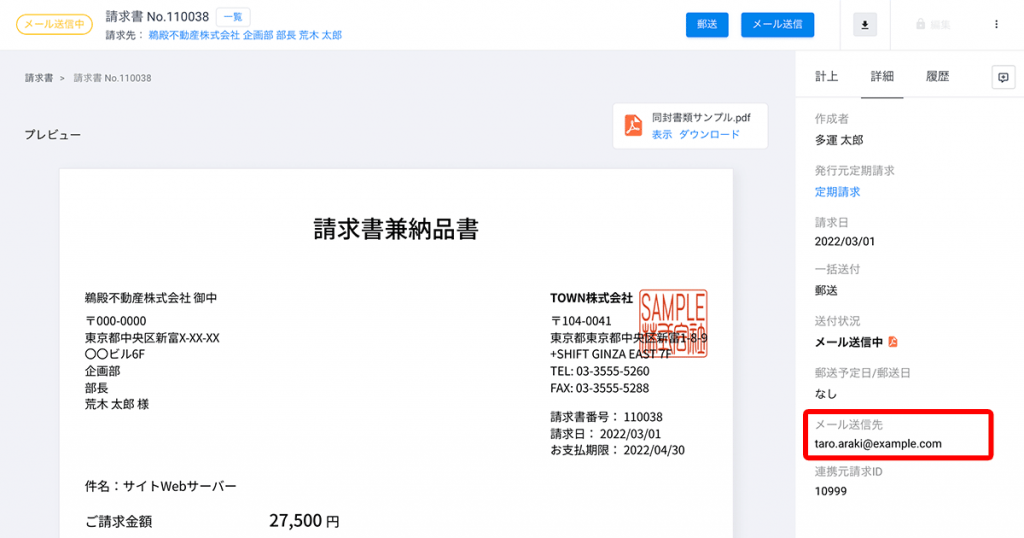1024x538 pixels.
Task: Open the 一覧 list button
Action: (x=232, y=17)
